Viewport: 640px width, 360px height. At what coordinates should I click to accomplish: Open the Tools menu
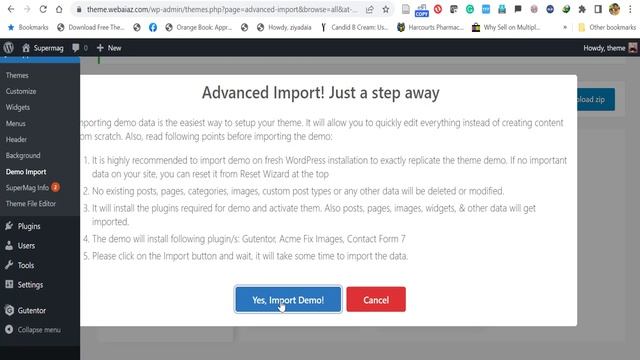tap(20, 265)
